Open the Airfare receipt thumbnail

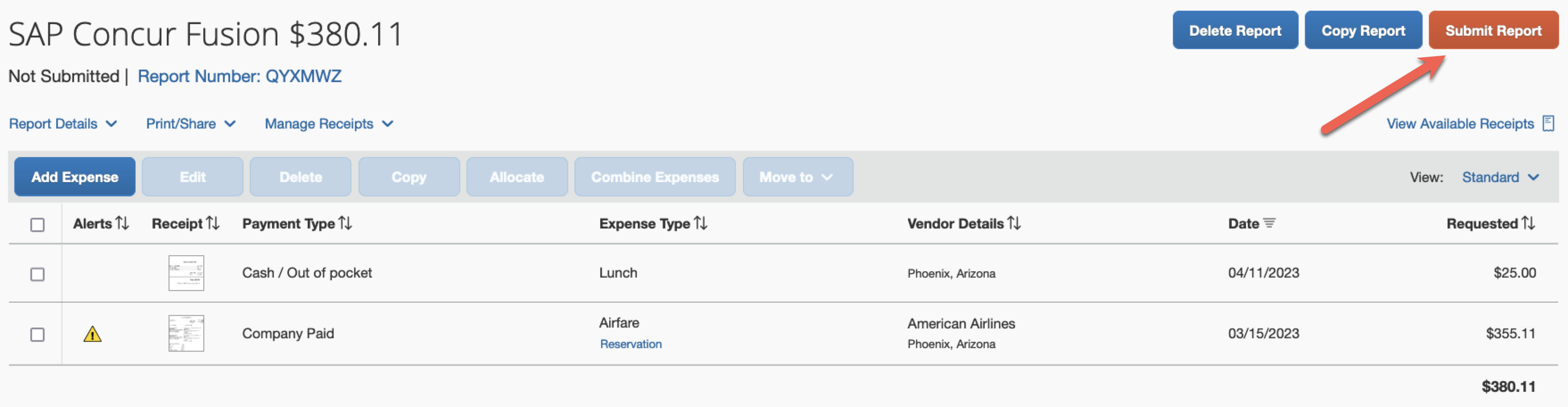point(186,333)
